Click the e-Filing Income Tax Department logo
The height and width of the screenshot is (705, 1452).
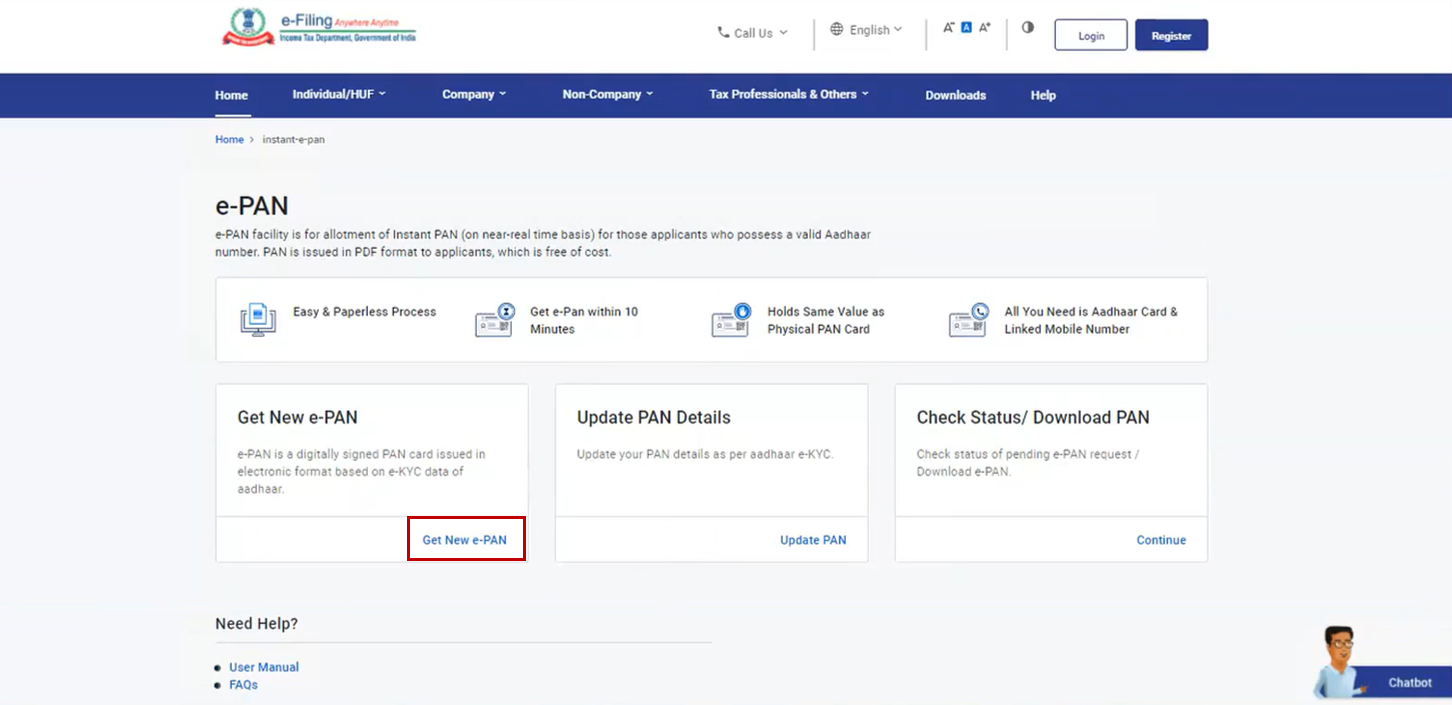(x=318, y=26)
